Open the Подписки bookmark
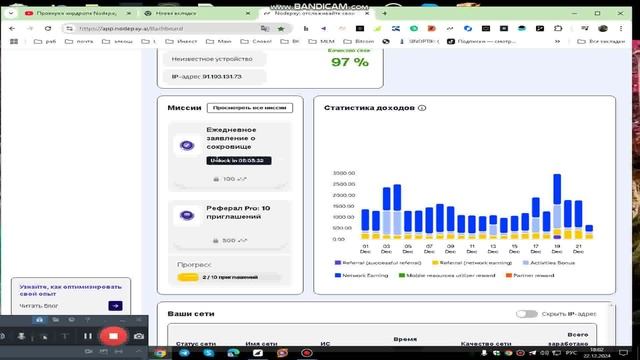This screenshot has width=640, height=360. point(482,41)
